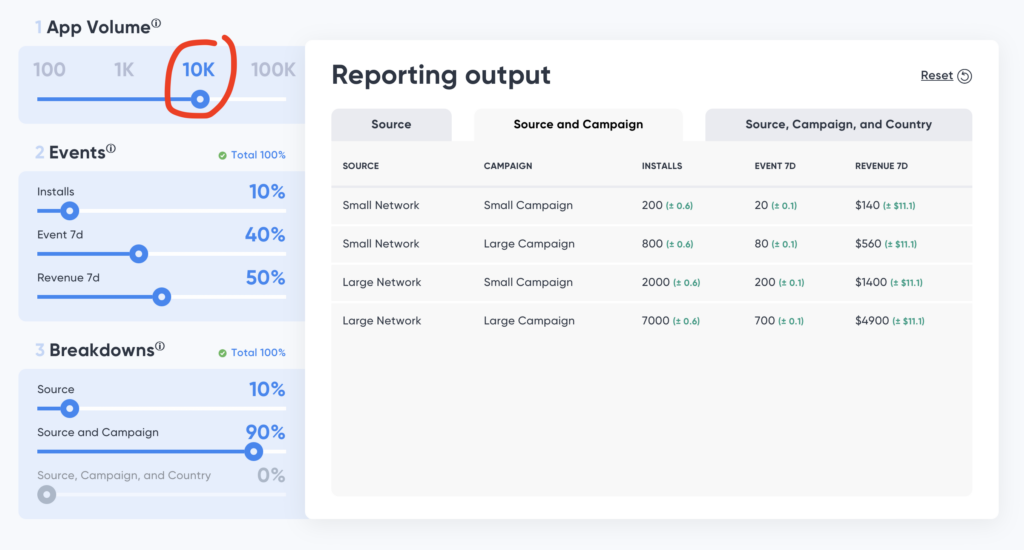The height and width of the screenshot is (550, 1024).
Task: Click the Revenue 7d slider handle
Action: (x=161, y=297)
